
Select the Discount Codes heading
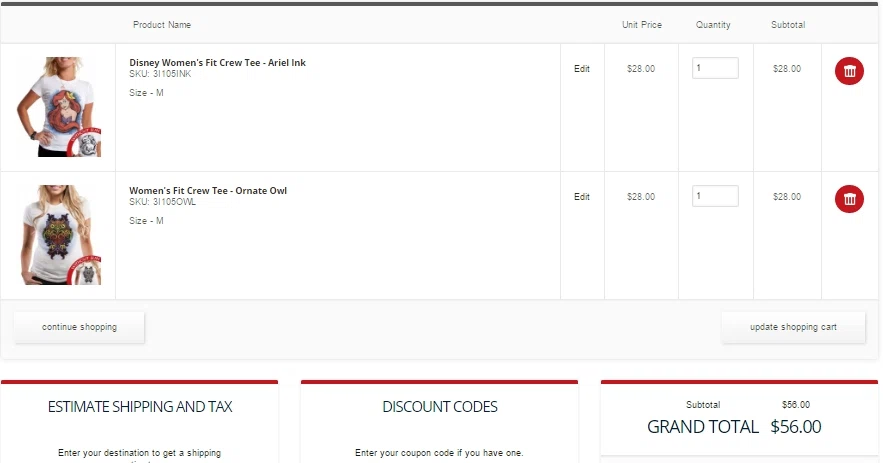[440, 407]
